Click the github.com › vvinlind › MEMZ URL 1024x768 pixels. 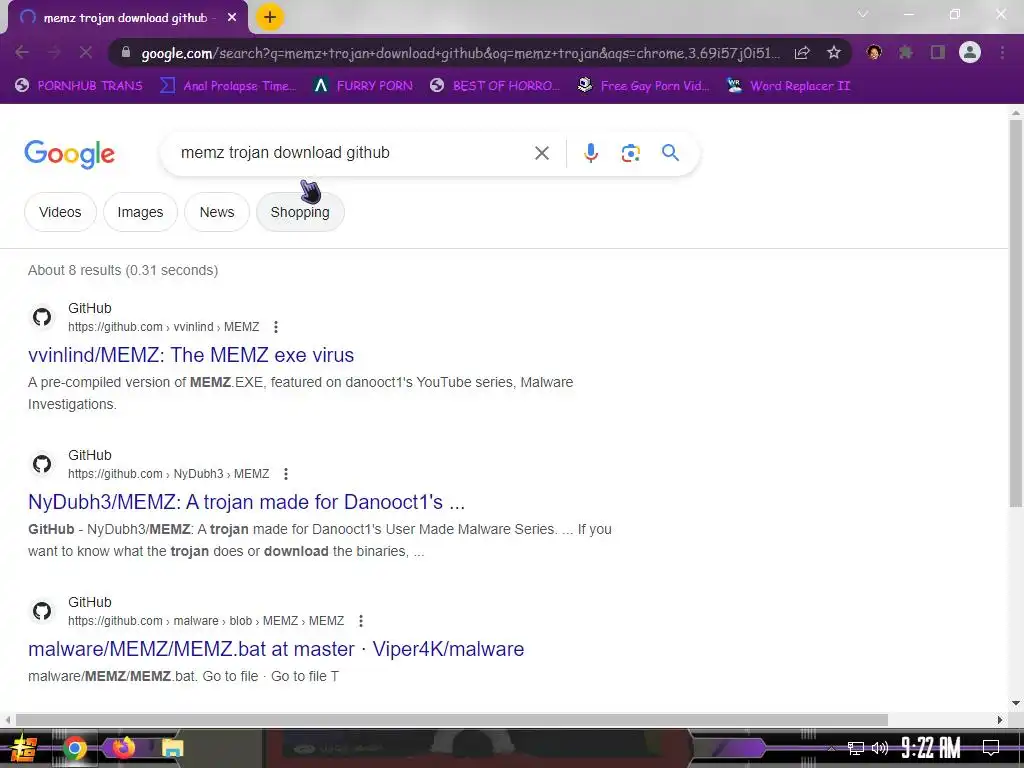163,327
